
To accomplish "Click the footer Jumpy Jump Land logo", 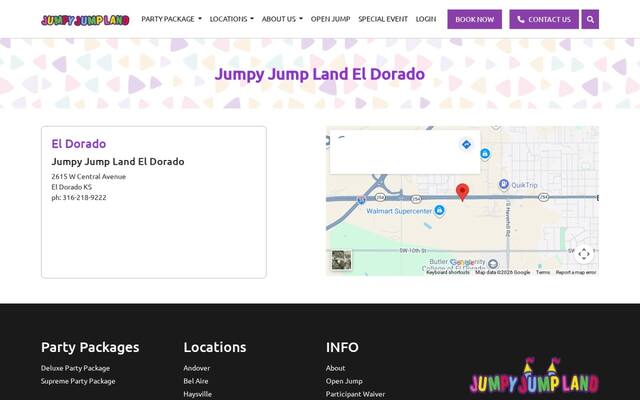I will point(534,376).
